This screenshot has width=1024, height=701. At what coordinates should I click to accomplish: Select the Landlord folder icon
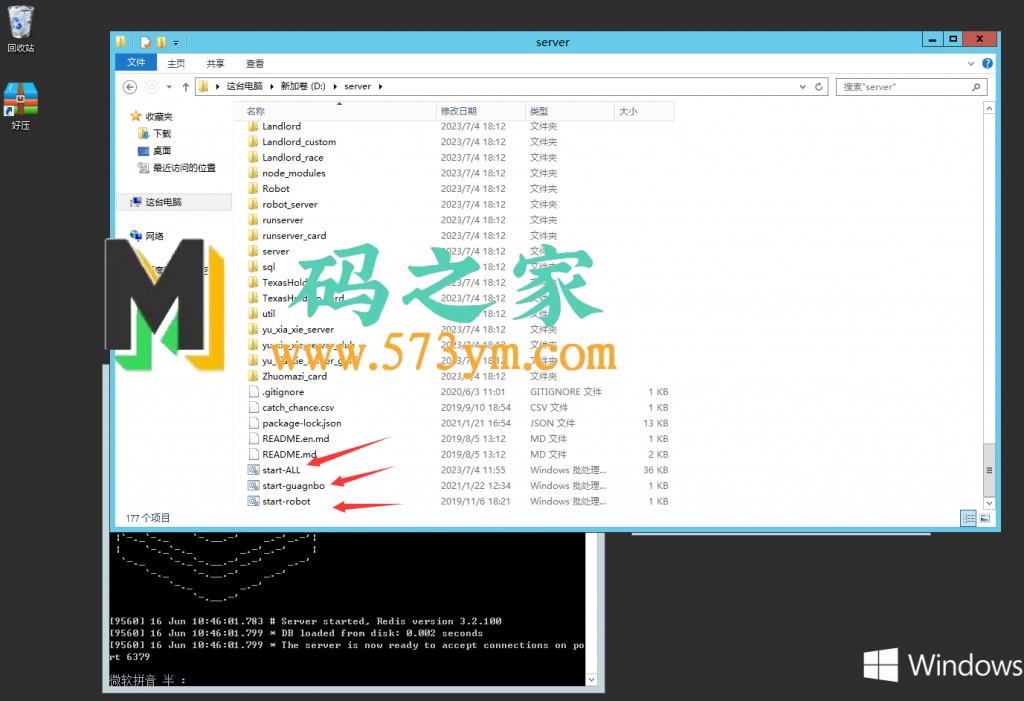coord(253,126)
